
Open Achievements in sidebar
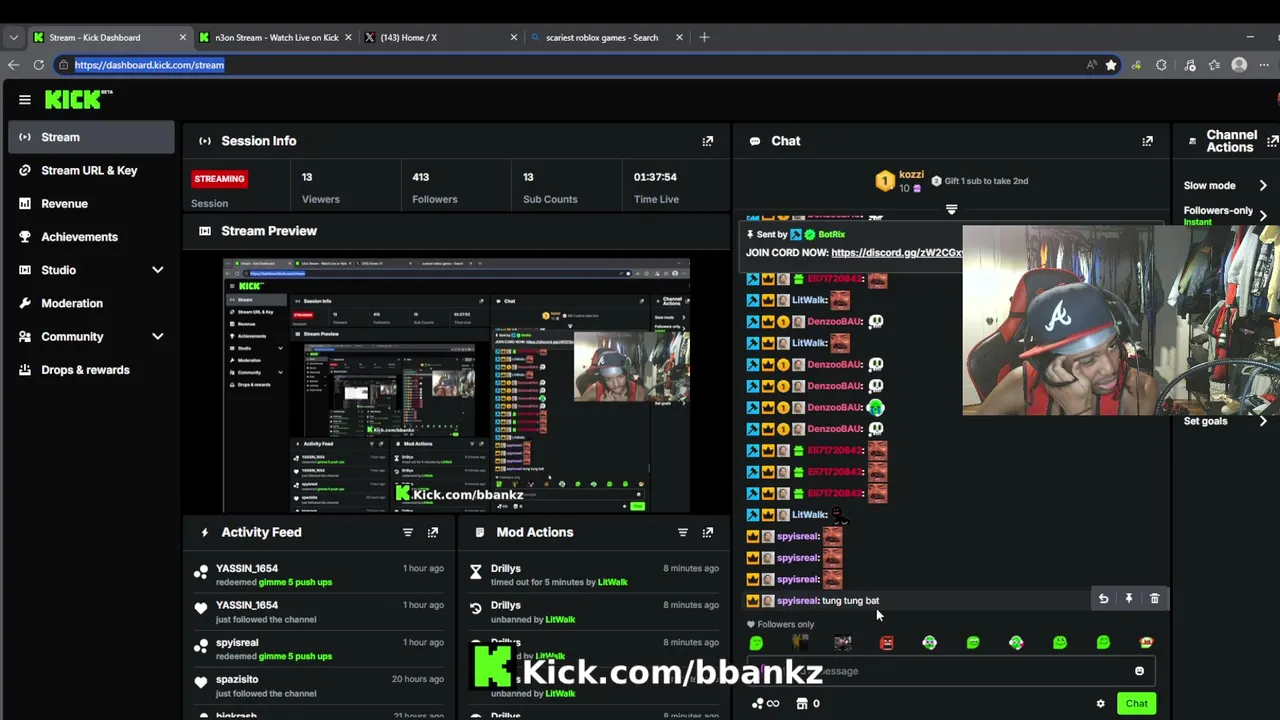(91, 237)
